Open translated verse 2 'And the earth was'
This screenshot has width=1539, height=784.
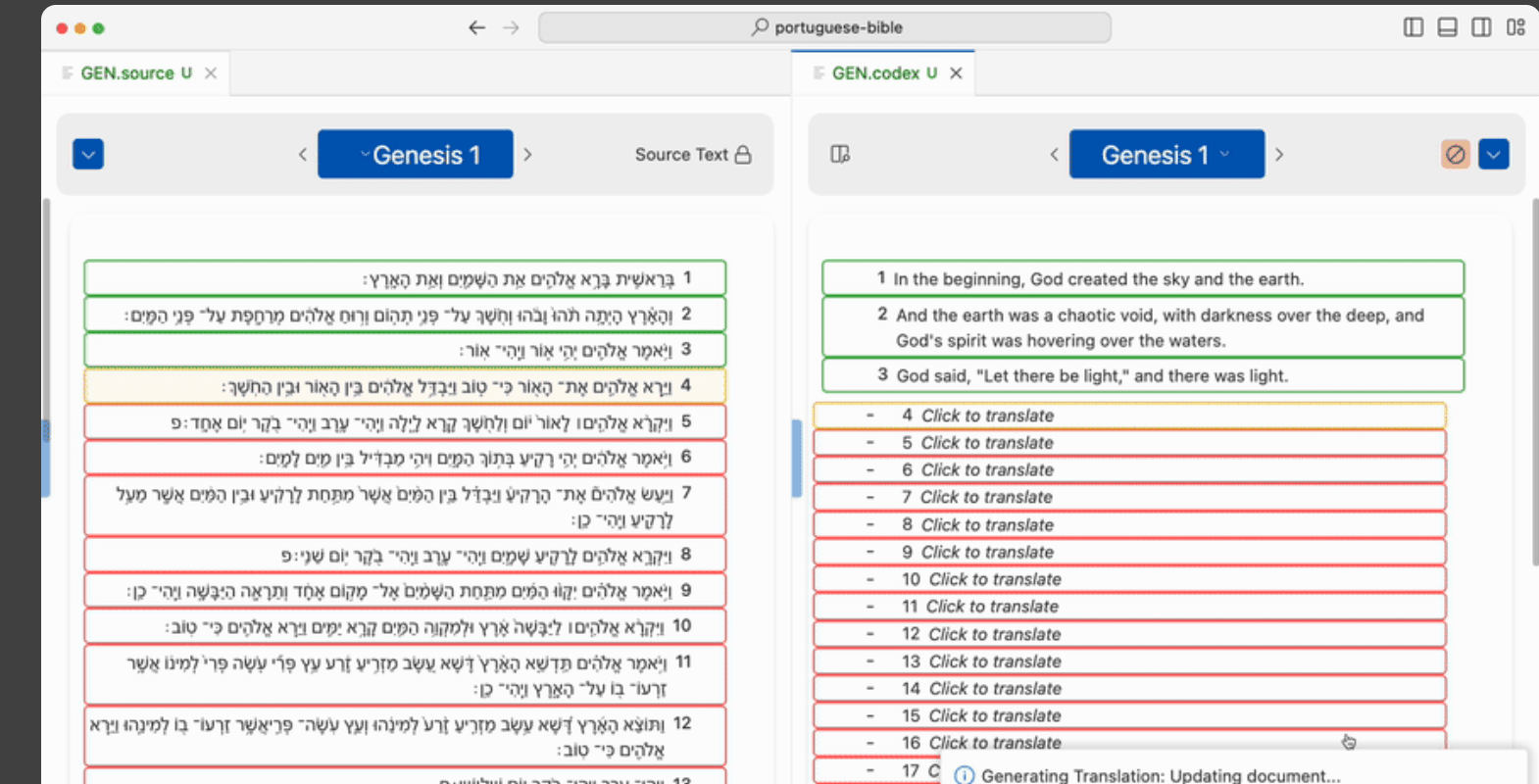coord(1143,327)
